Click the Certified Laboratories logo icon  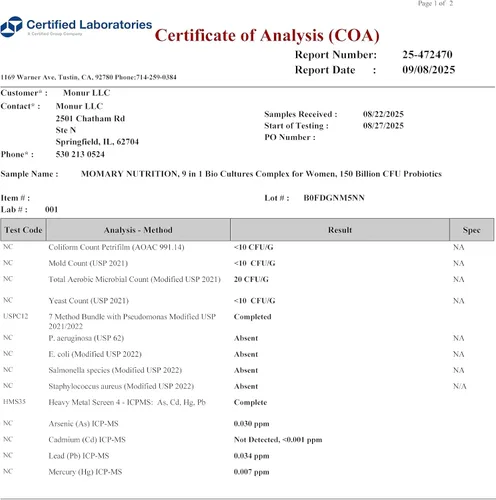pyautogui.click(x=11, y=27)
